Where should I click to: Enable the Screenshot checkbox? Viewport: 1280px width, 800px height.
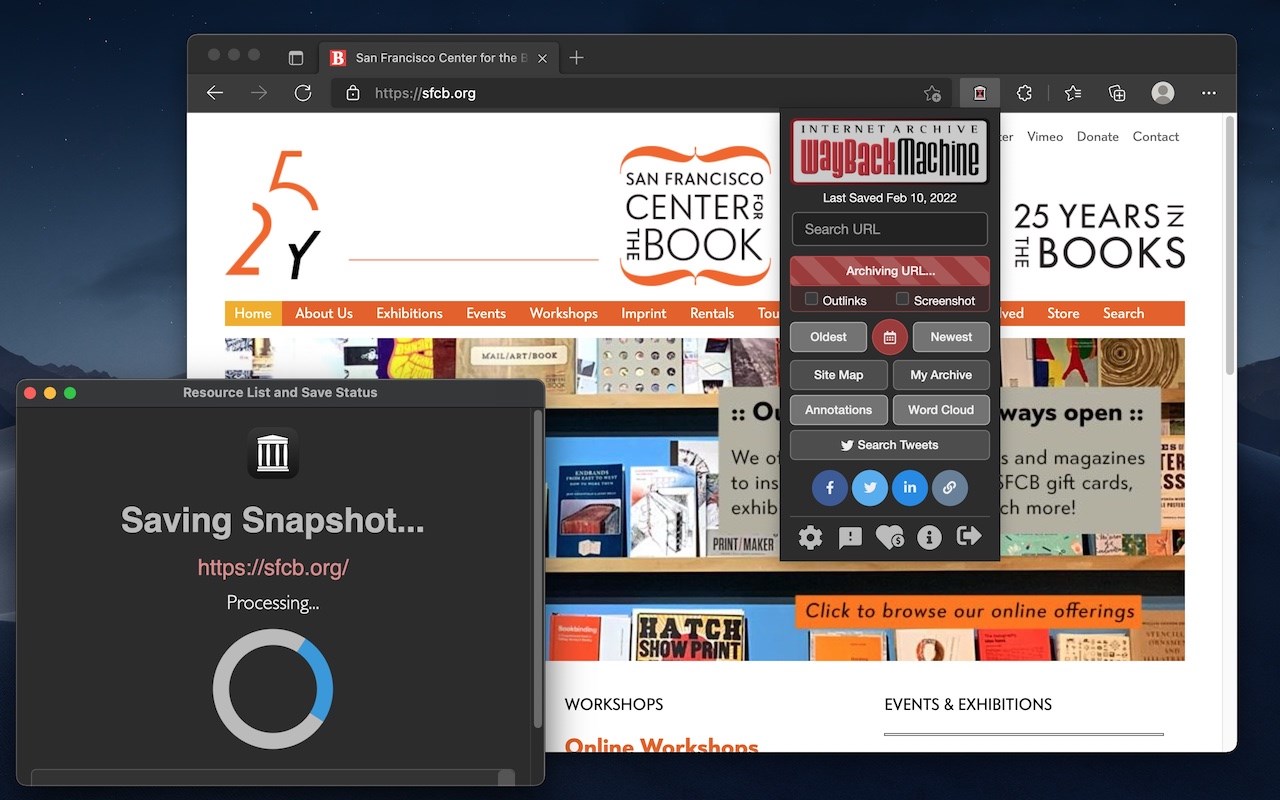[x=902, y=299]
